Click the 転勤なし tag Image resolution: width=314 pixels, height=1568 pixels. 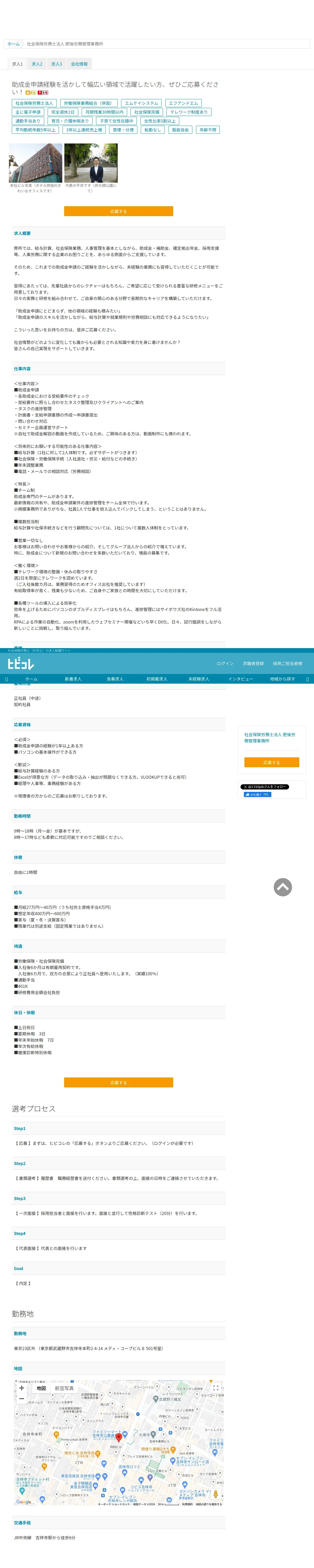153,130
